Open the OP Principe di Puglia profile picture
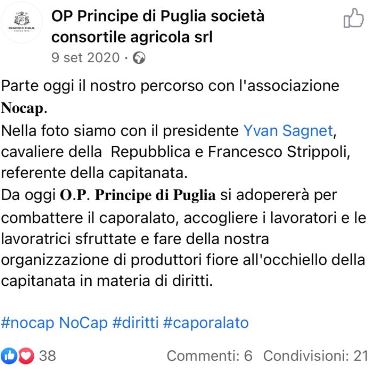 pyautogui.click(x=21, y=22)
